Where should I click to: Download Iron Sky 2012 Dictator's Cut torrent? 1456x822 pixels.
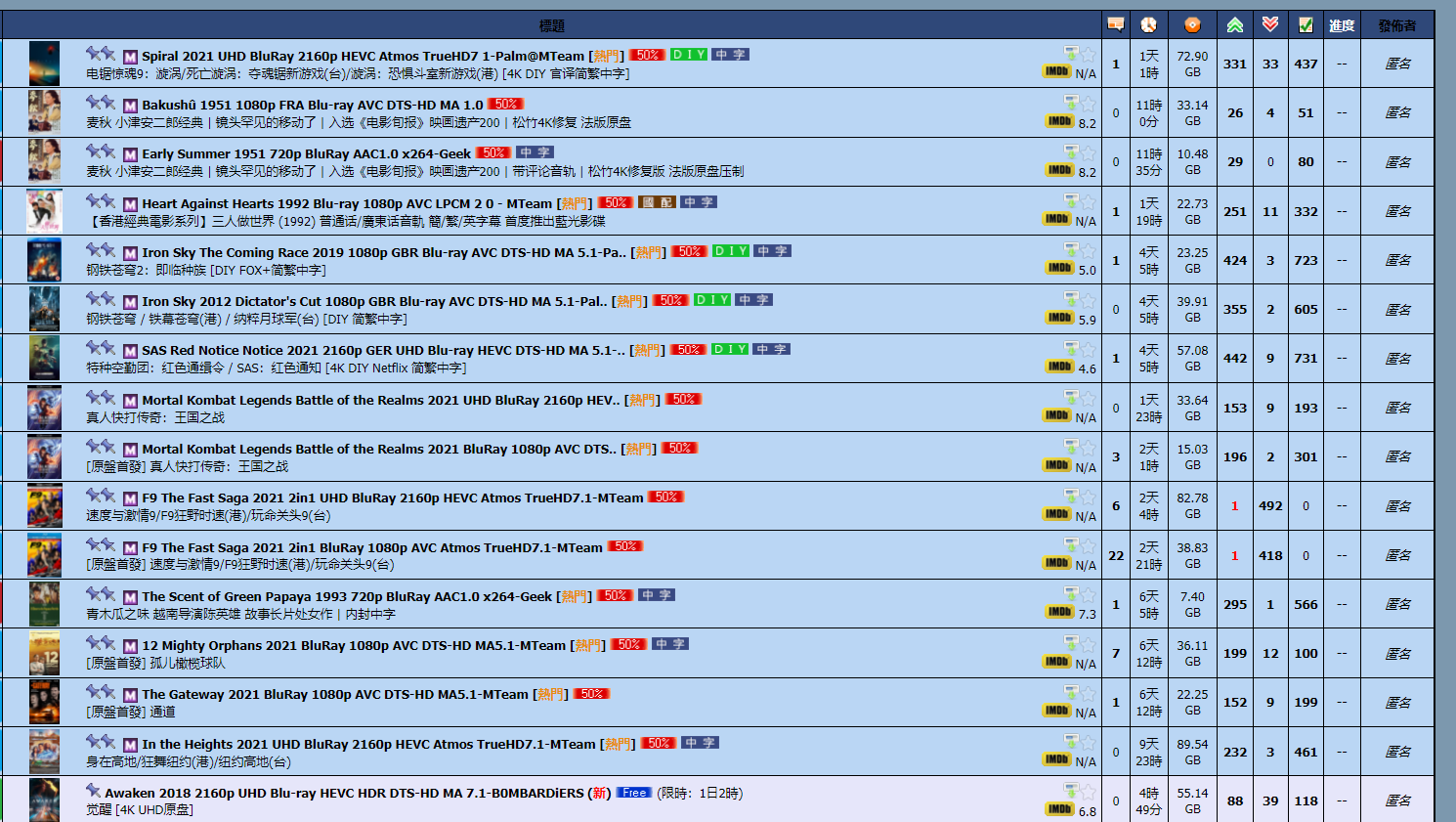click(1071, 299)
